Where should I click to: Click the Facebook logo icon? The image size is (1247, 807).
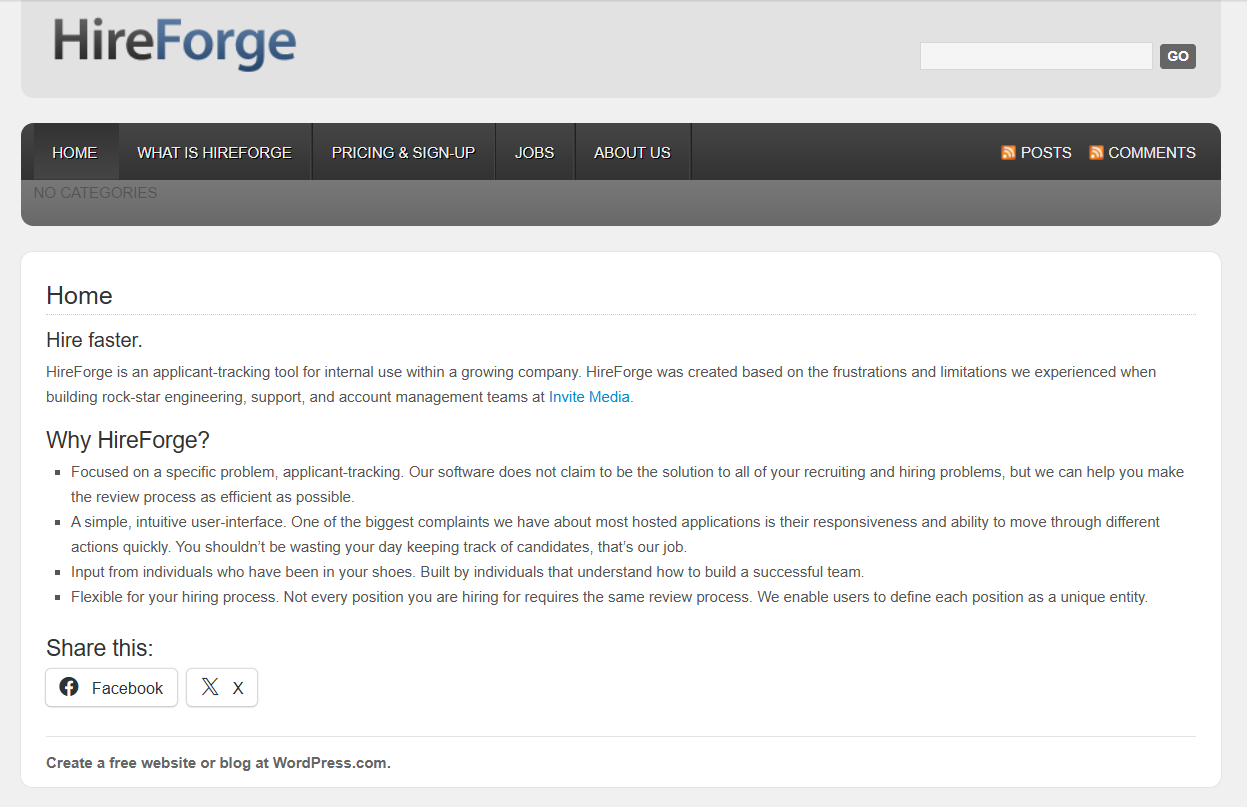(69, 687)
